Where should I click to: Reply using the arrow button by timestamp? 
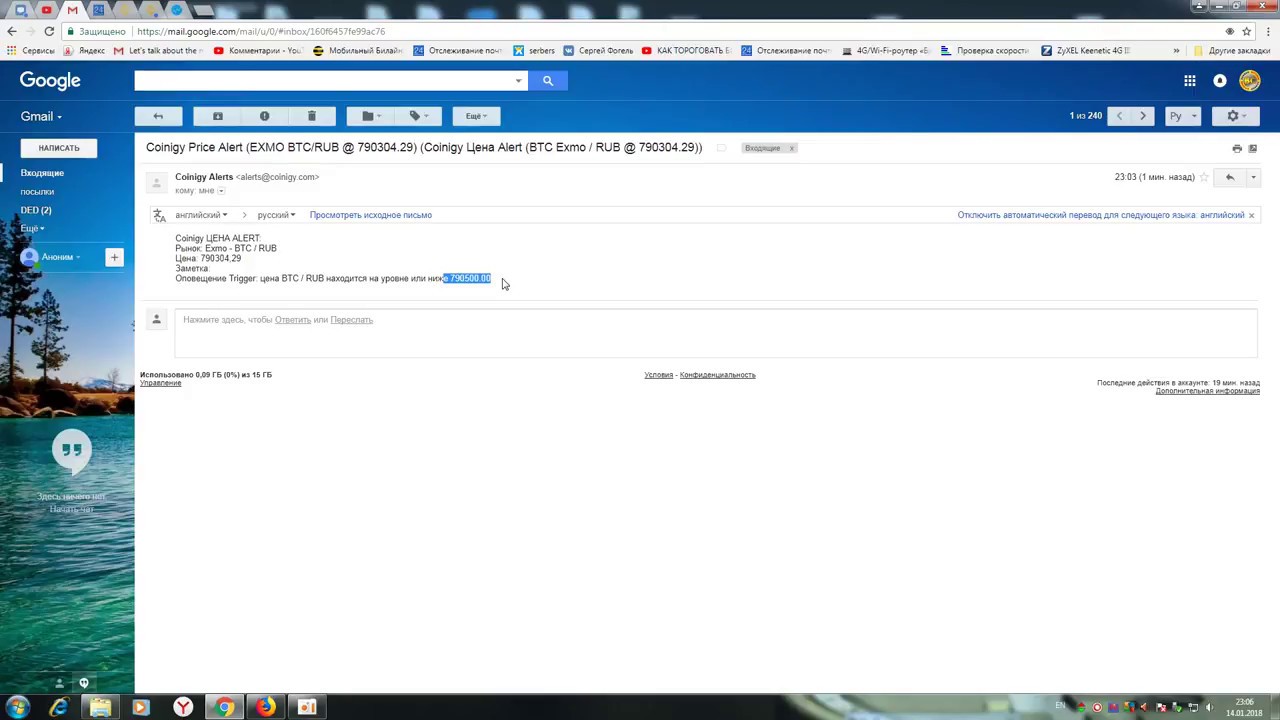(1230, 177)
